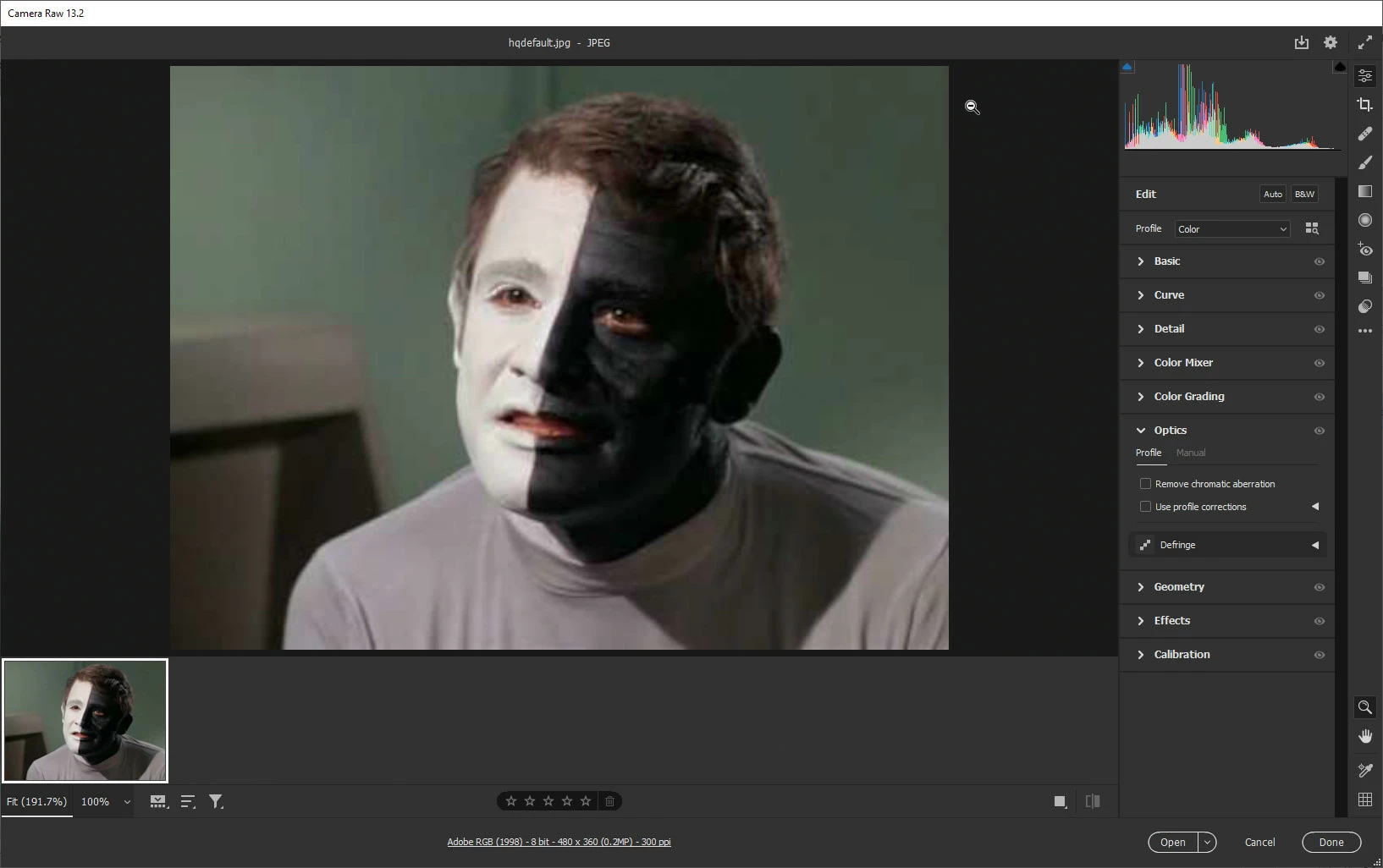Select the Crop and Rotate tool
Image resolution: width=1383 pixels, height=868 pixels.
[x=1364, y=105]
